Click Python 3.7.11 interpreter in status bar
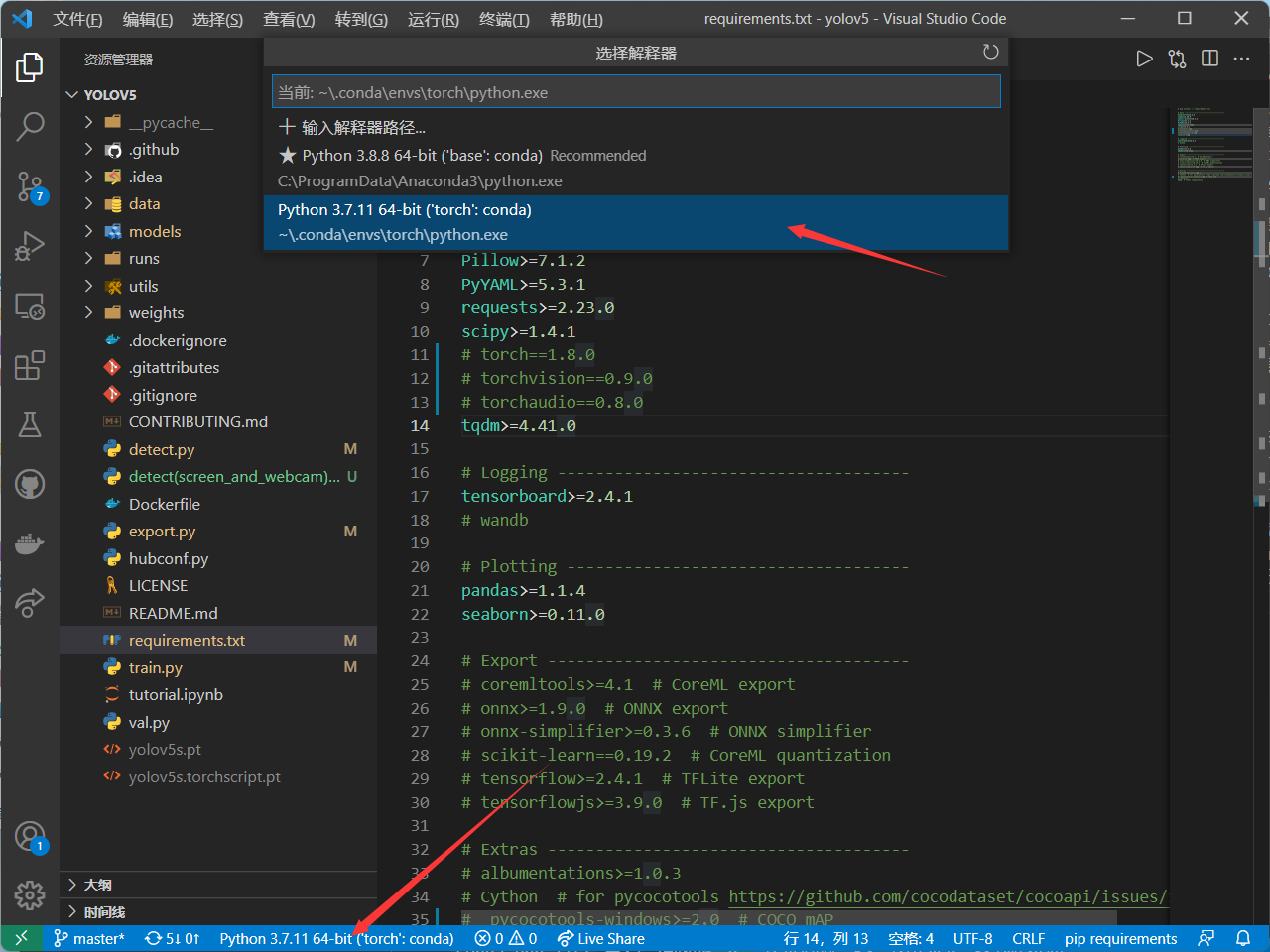This screenshot has height=952, width=1270. 336,938
